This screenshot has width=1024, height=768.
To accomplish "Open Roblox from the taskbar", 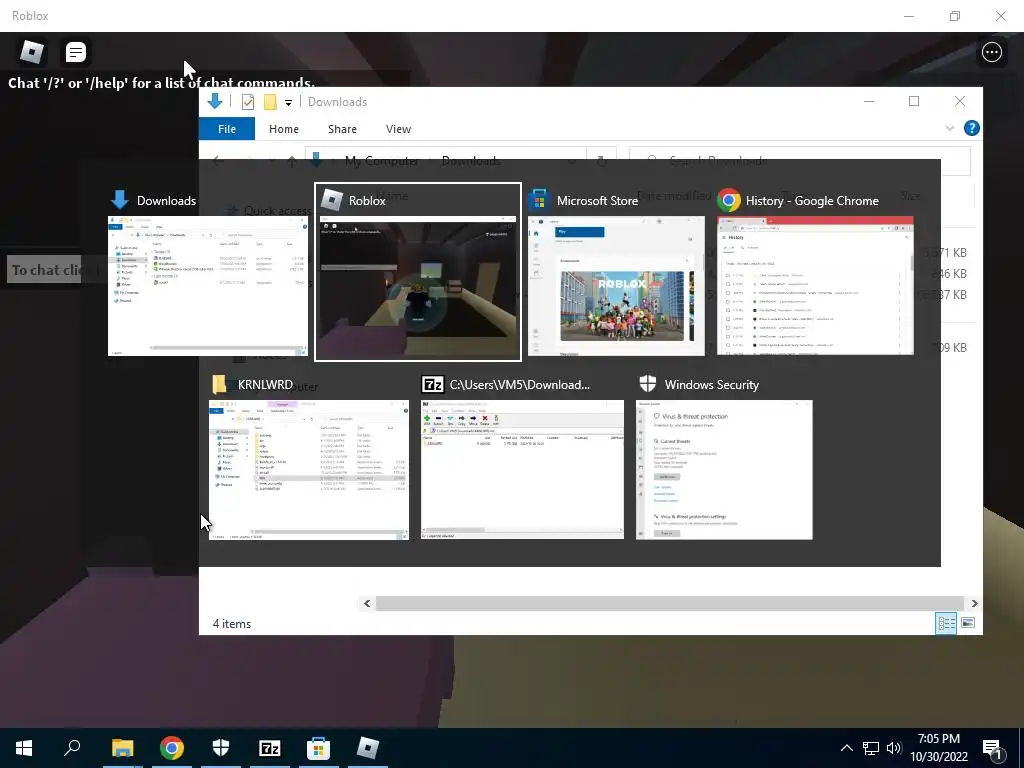I will [368, 748].
